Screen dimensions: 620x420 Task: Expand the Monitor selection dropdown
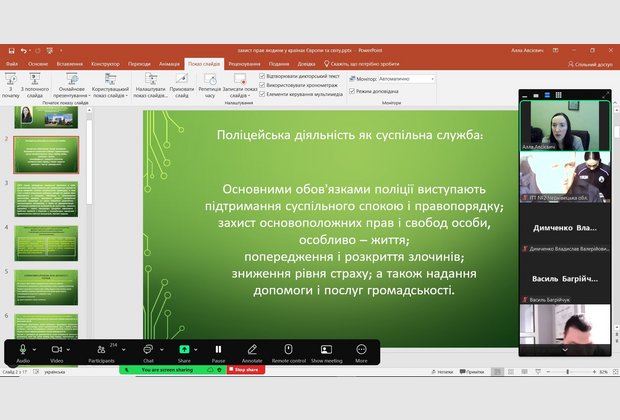click(433, 78)
